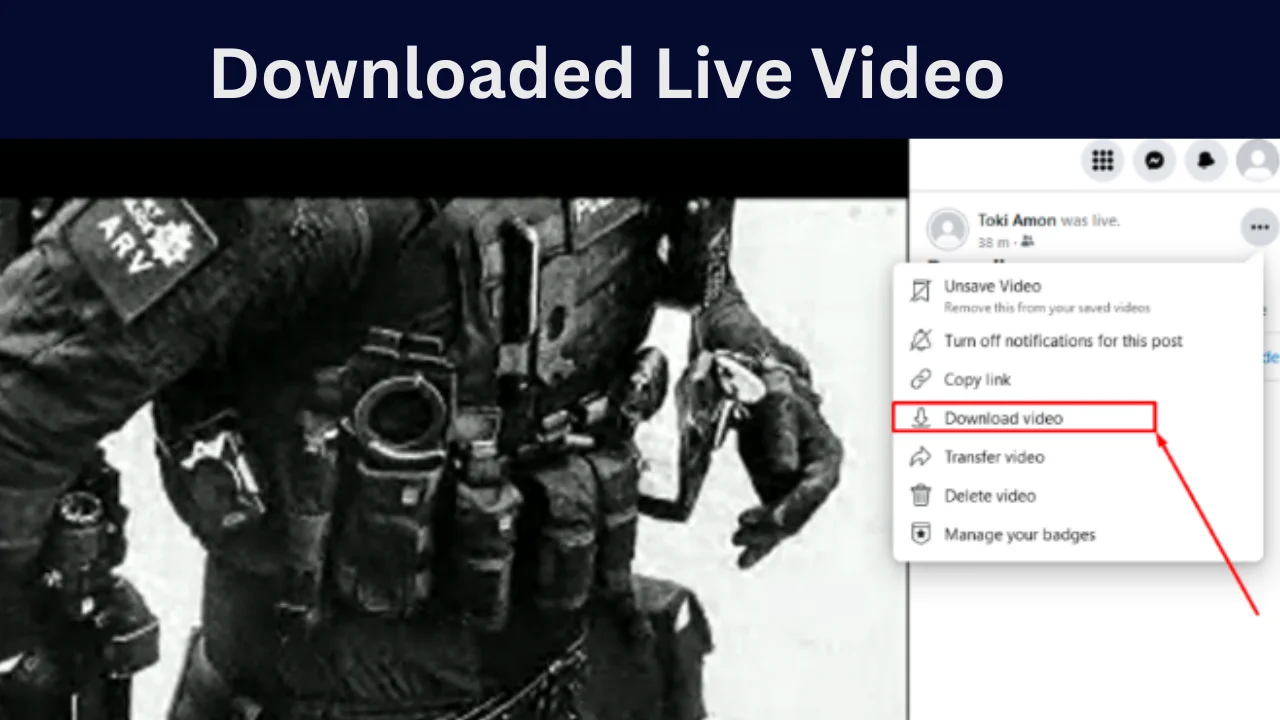Click the trash can delete icon
Viewport: 1280px width, 720px height.
pos(920,496)
